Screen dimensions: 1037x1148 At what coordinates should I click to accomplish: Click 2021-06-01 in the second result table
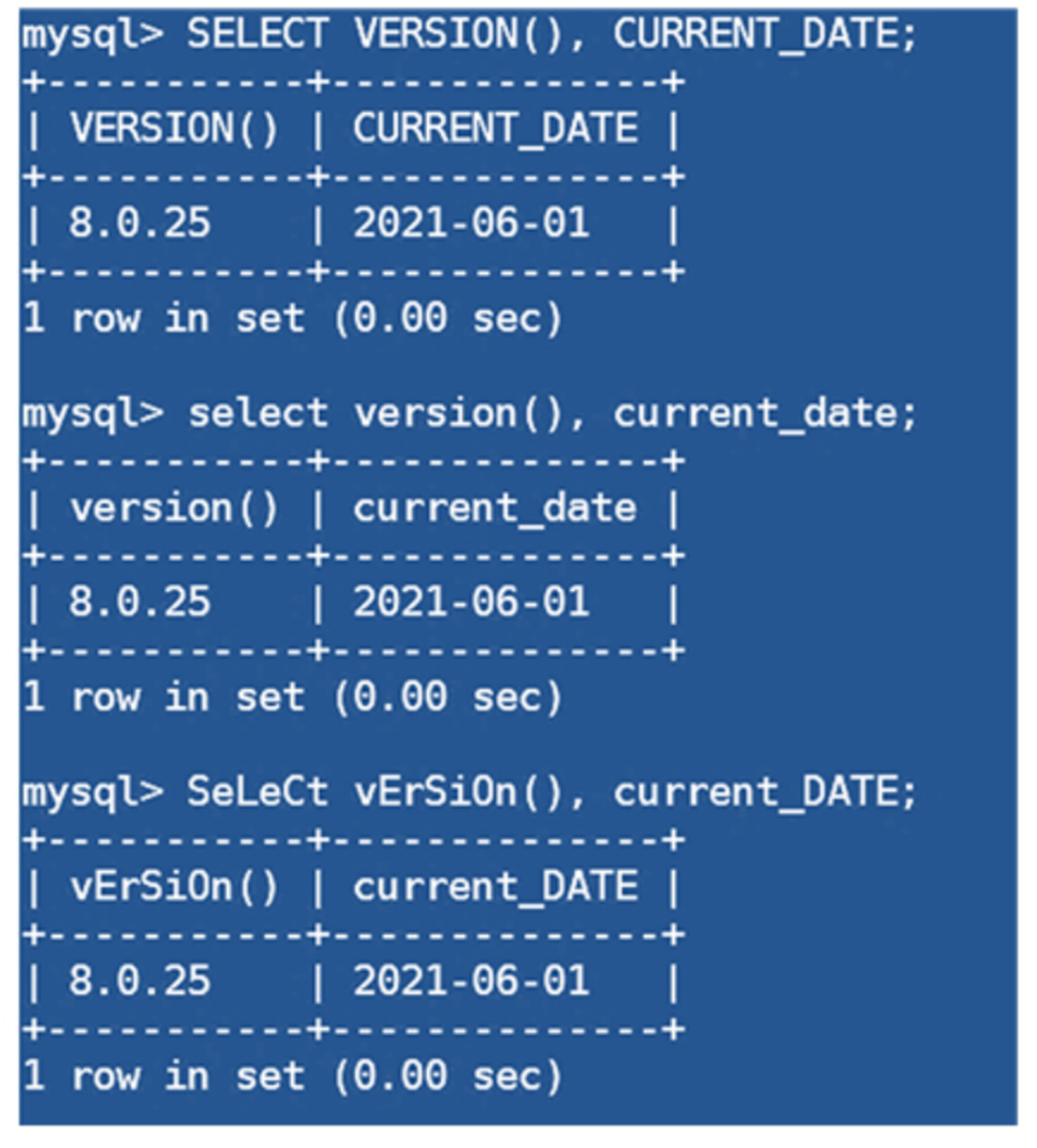coord(471,603)
